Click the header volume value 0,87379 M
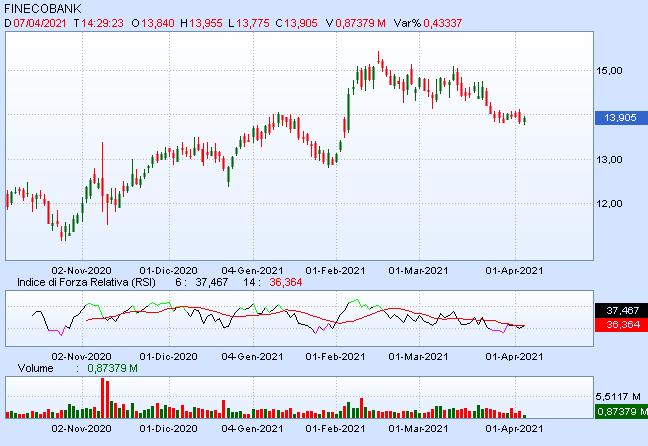This screenshot has height=446, width=648. (x=360, y=23)
